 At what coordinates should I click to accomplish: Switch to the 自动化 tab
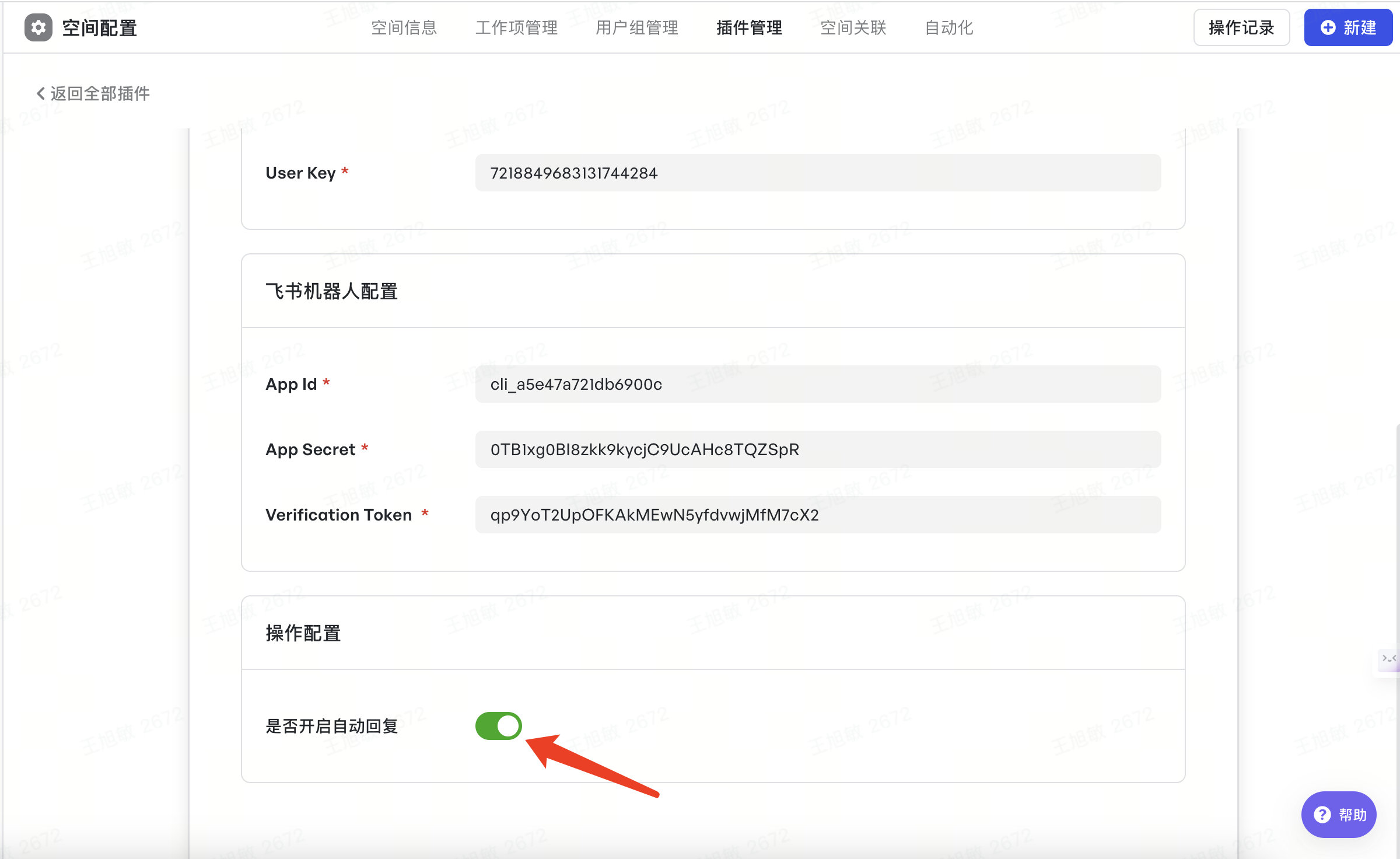949,27
